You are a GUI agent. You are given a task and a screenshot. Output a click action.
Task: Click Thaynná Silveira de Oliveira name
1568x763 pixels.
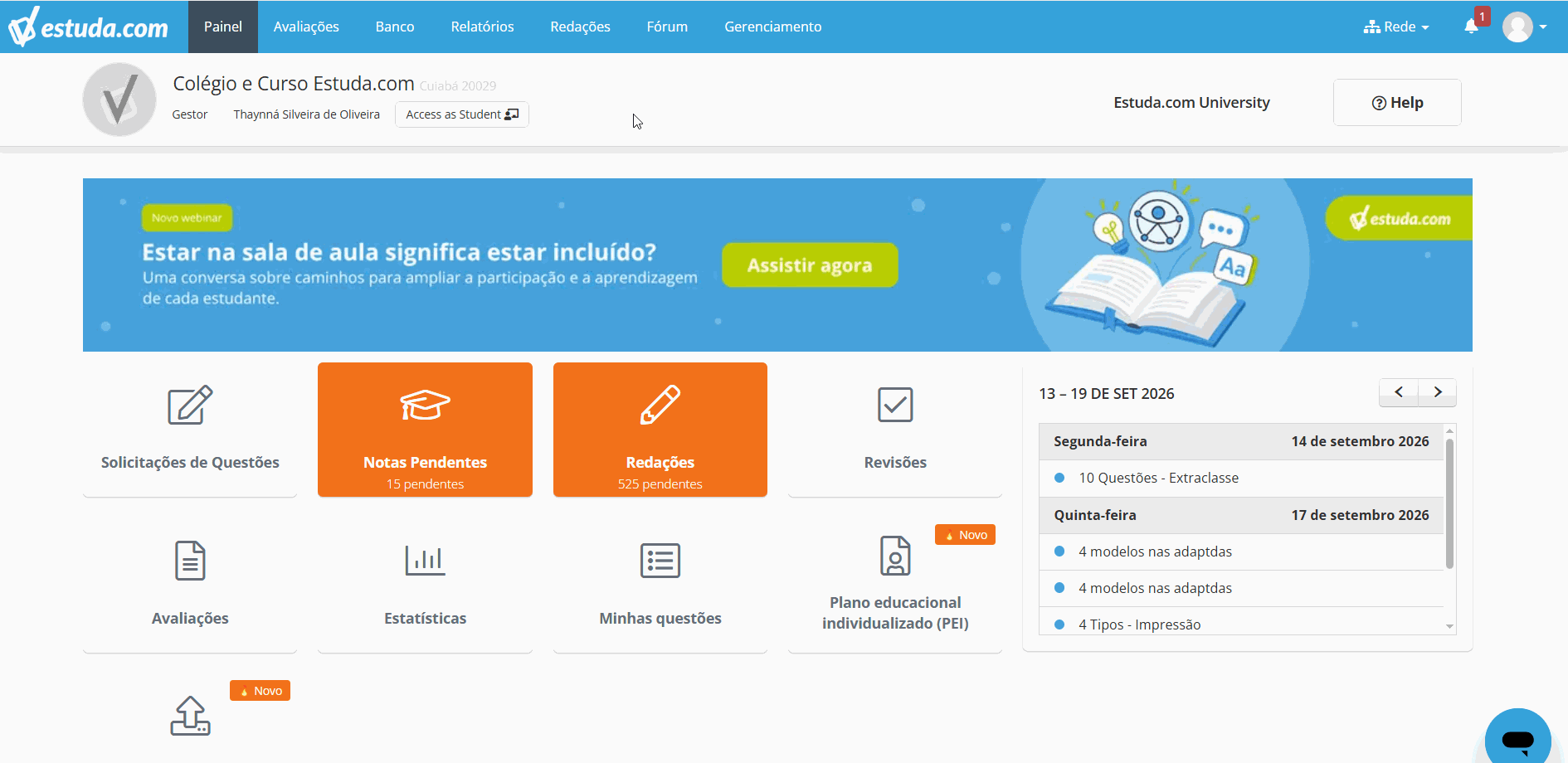(x=307, y=114)
